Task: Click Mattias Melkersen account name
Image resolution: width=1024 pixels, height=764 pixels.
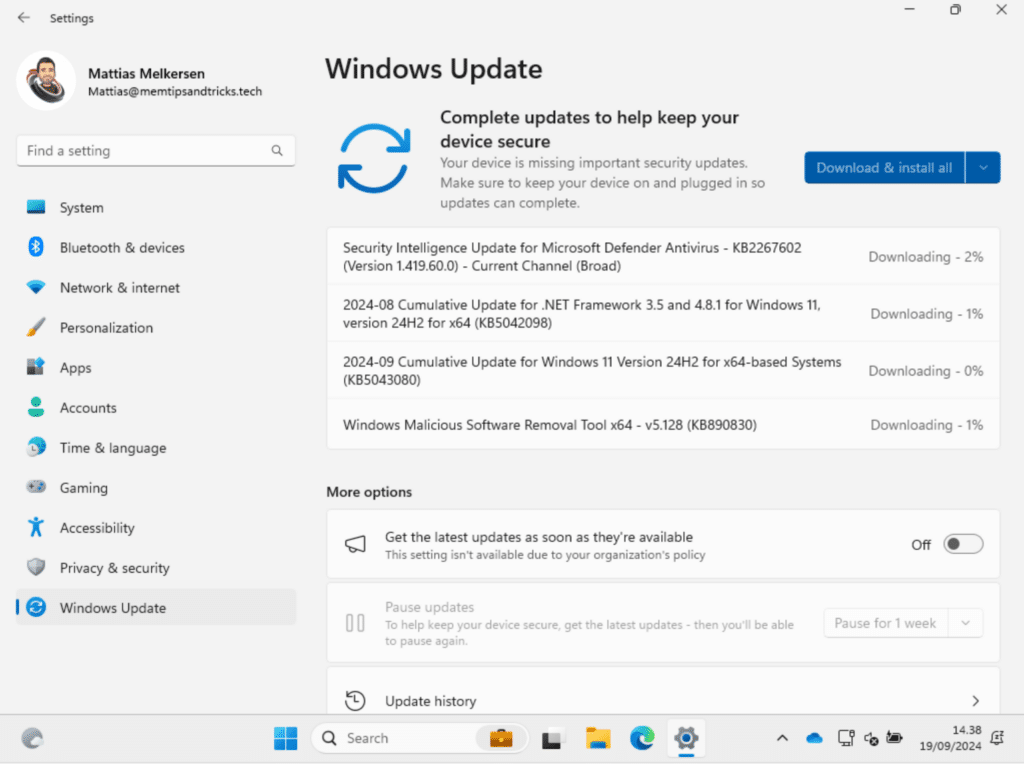Action: [146, 73]
